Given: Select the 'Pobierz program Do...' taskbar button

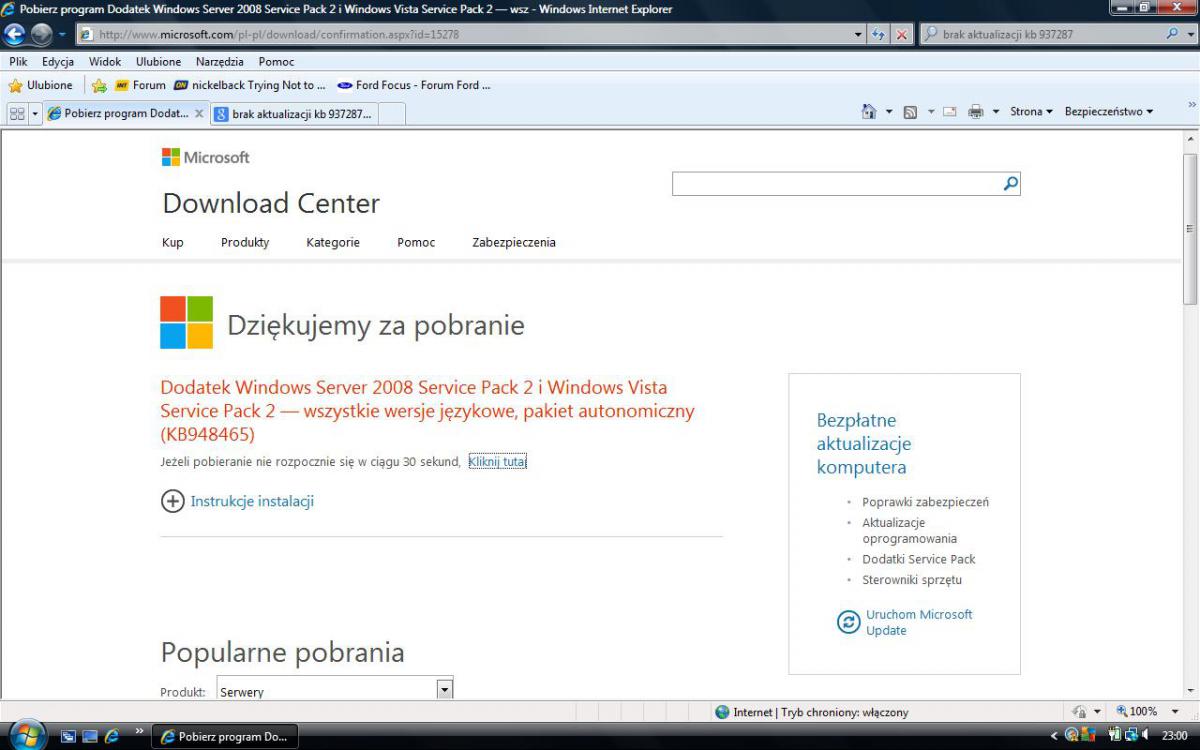Looking at the screenshot, I should [225, 737].
